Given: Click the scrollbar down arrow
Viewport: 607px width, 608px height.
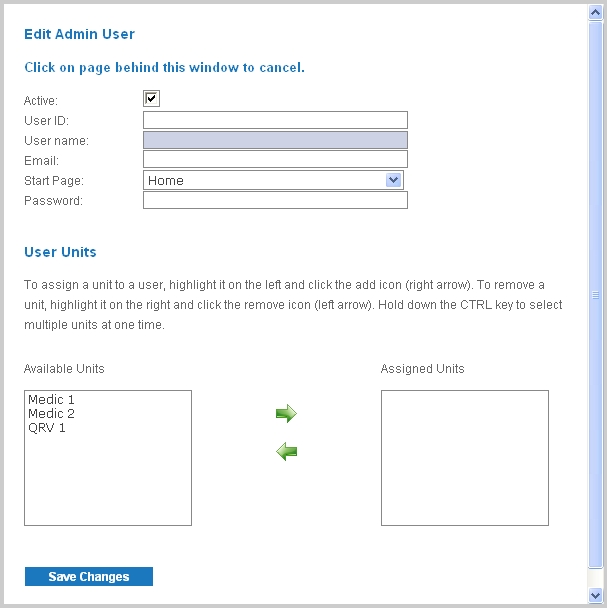Looking at the screenshot, I should (x=595, y=594).
